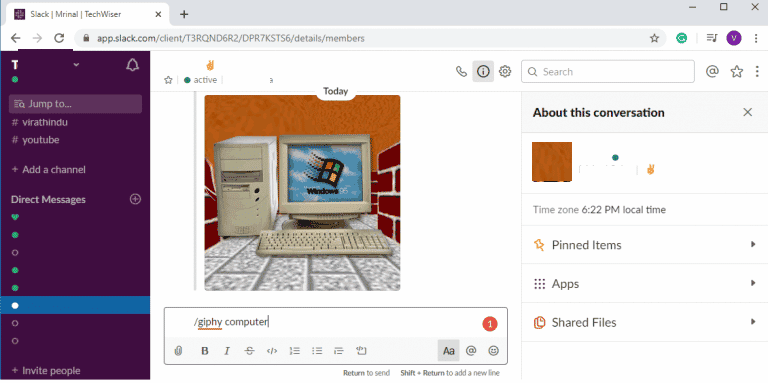Open Jump to quick switcher
The height and width of the screenshot is (383, 768).
pyautogui.click(x=75, y=104)
